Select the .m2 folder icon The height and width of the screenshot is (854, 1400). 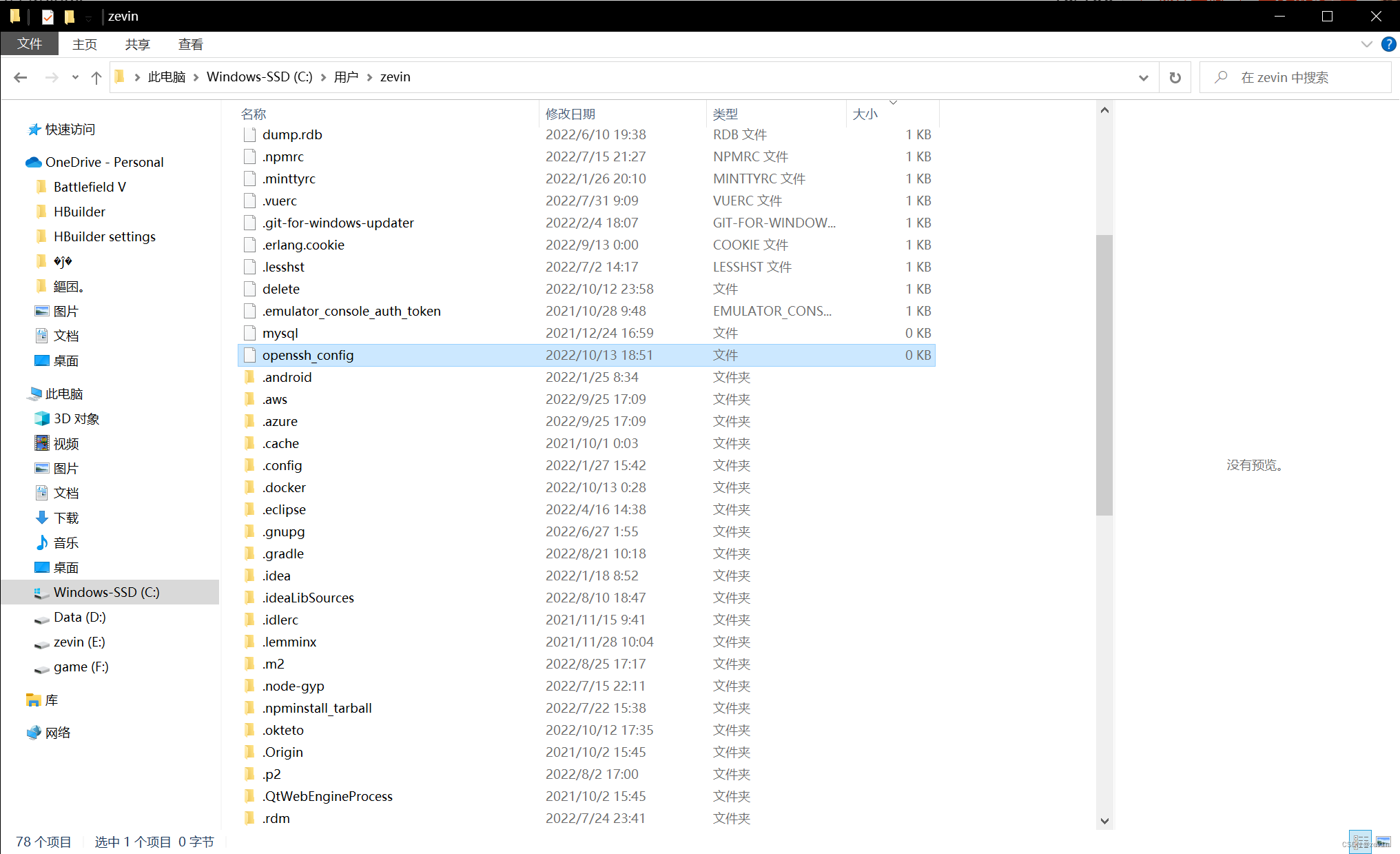[x=249, y=664]
